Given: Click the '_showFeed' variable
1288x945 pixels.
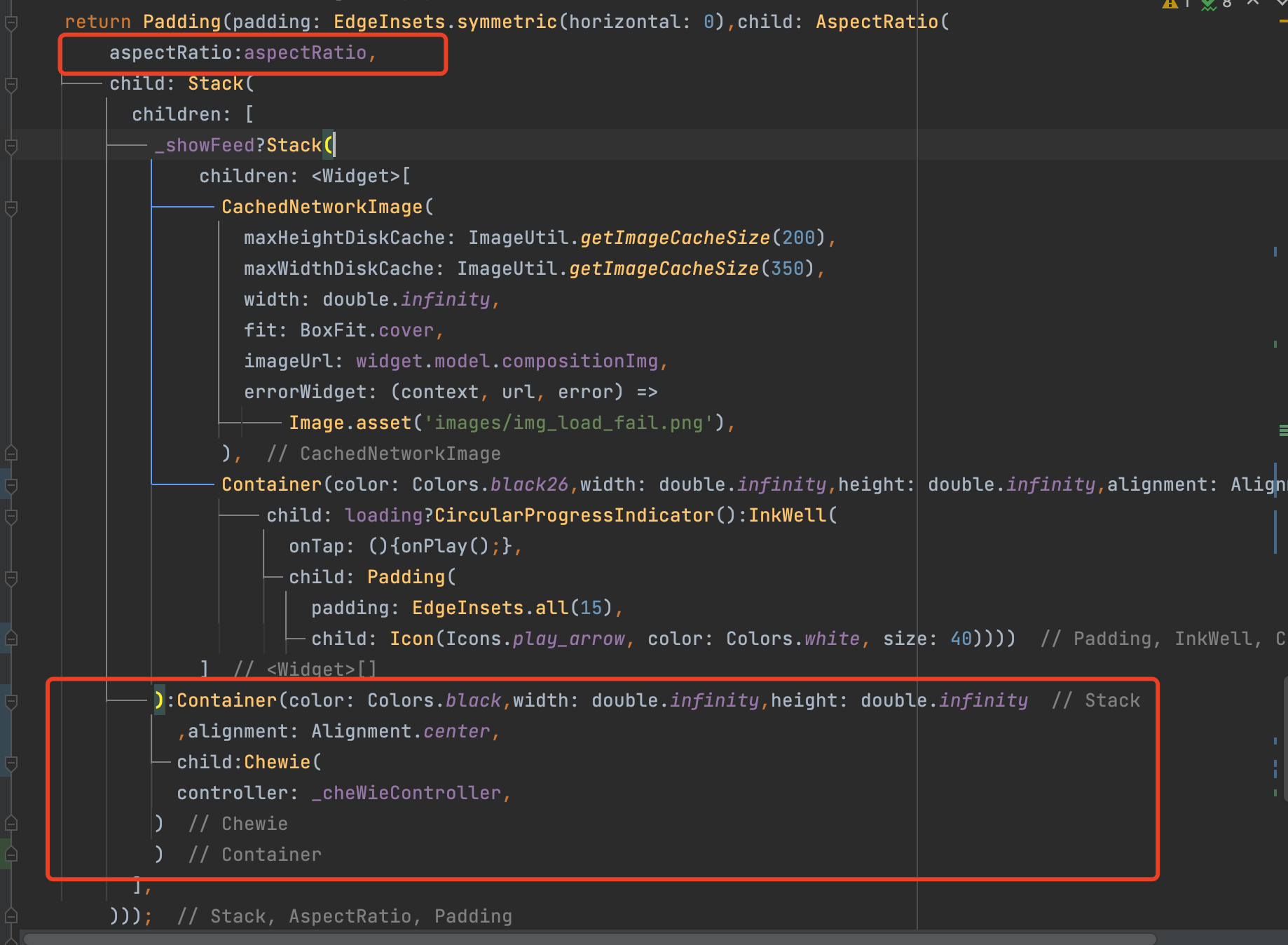Looking at the screenshot, I should 204,146.
